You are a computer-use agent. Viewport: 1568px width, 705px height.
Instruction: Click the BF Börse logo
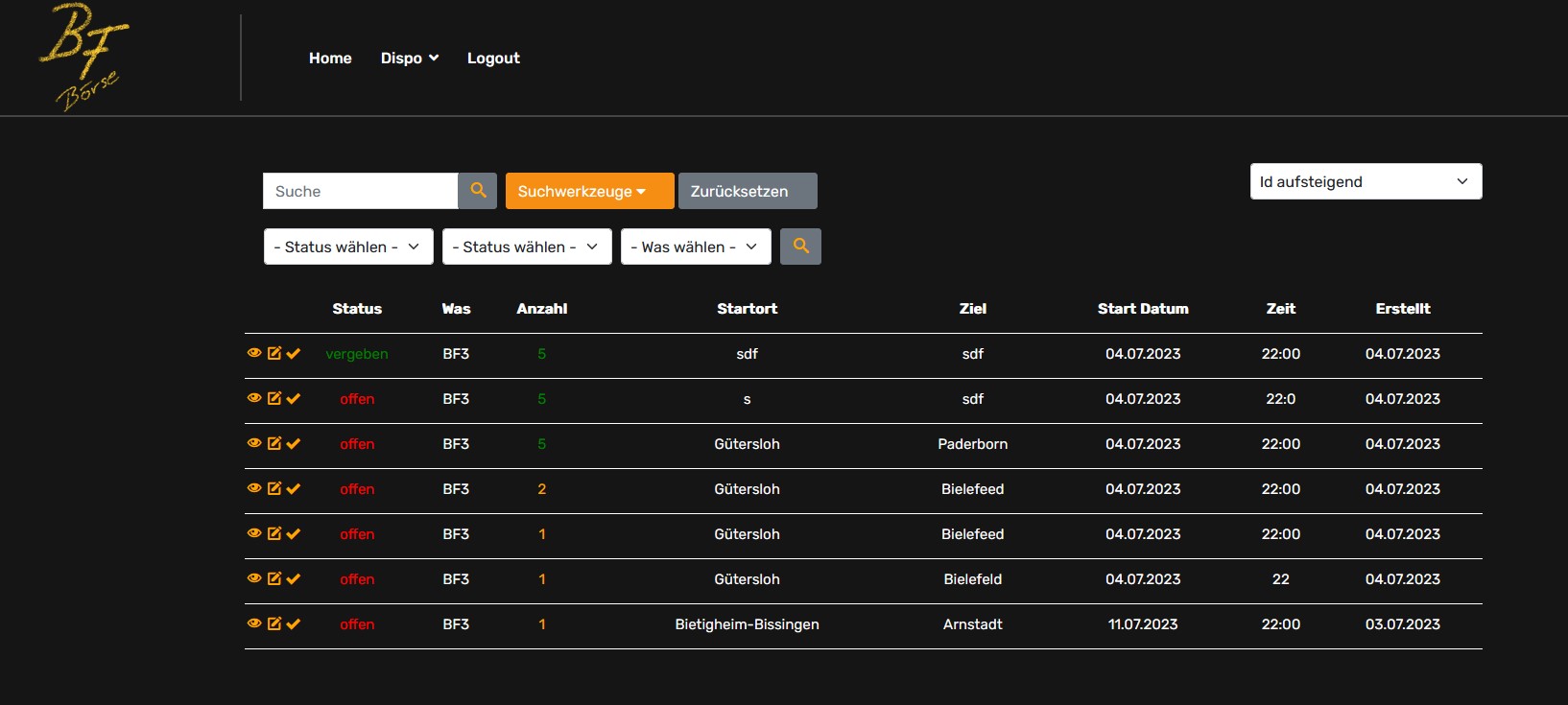[x=83, y=58]
